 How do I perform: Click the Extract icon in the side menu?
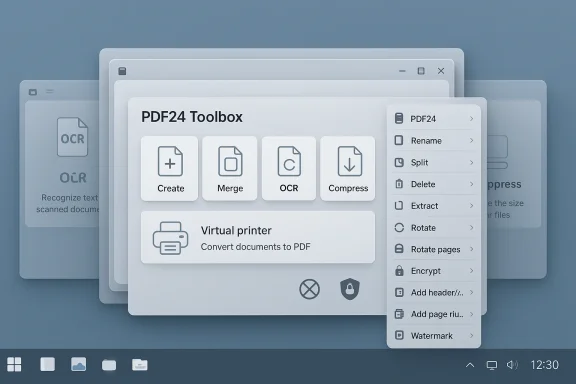[399, 205]
